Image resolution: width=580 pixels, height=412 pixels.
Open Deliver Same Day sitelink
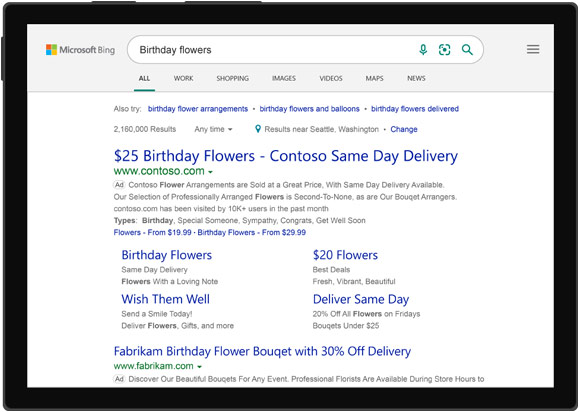tap(361, 299)
